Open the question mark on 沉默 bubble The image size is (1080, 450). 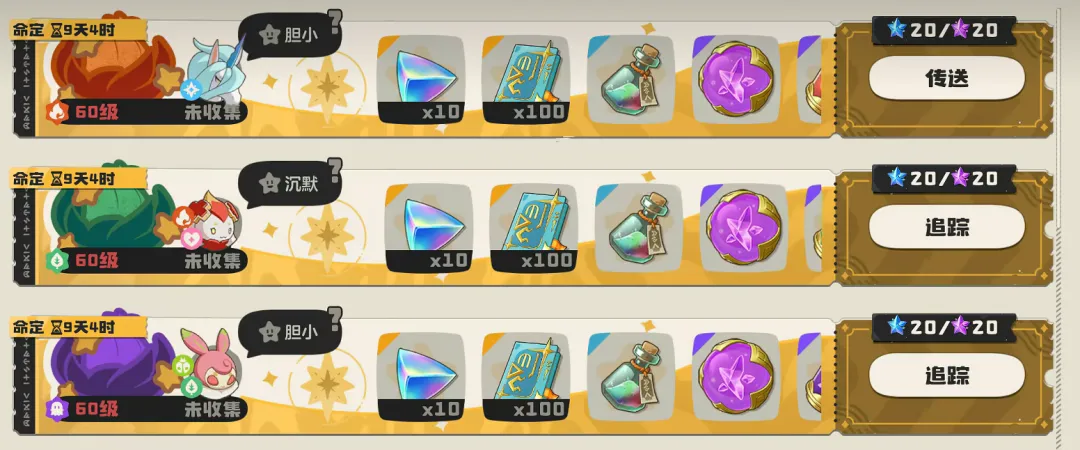(335, 170)
